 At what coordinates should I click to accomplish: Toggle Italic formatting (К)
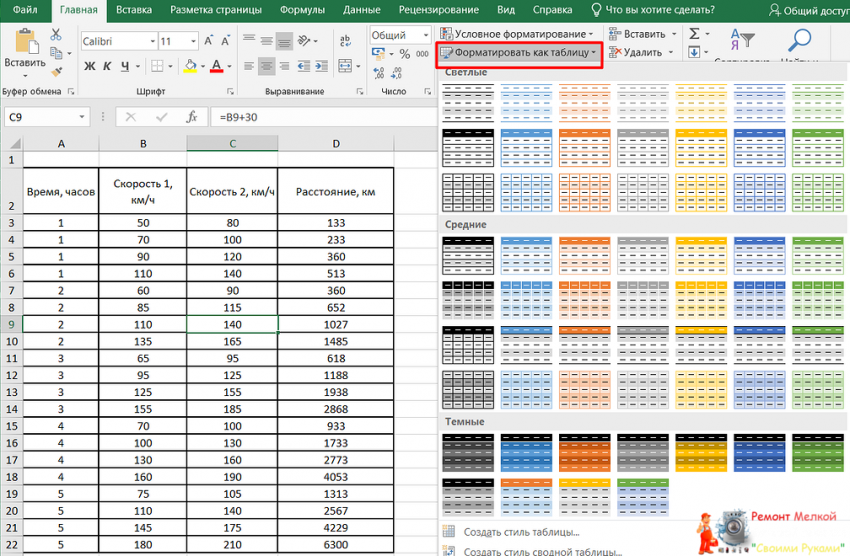107,67
